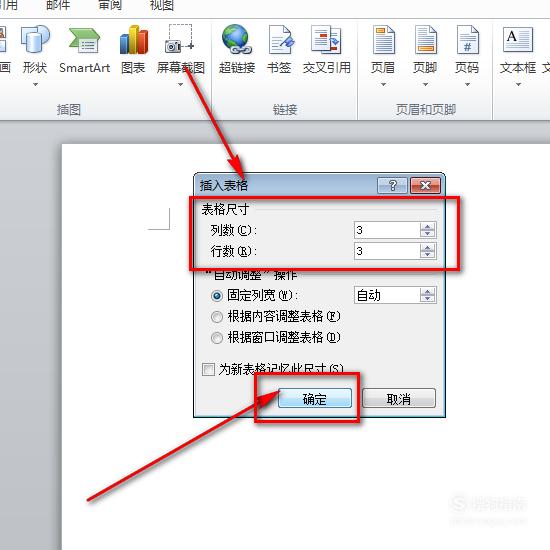550x550 pixels.
Task: Increase the row count (行数) spinner
Action: point(428,248)
